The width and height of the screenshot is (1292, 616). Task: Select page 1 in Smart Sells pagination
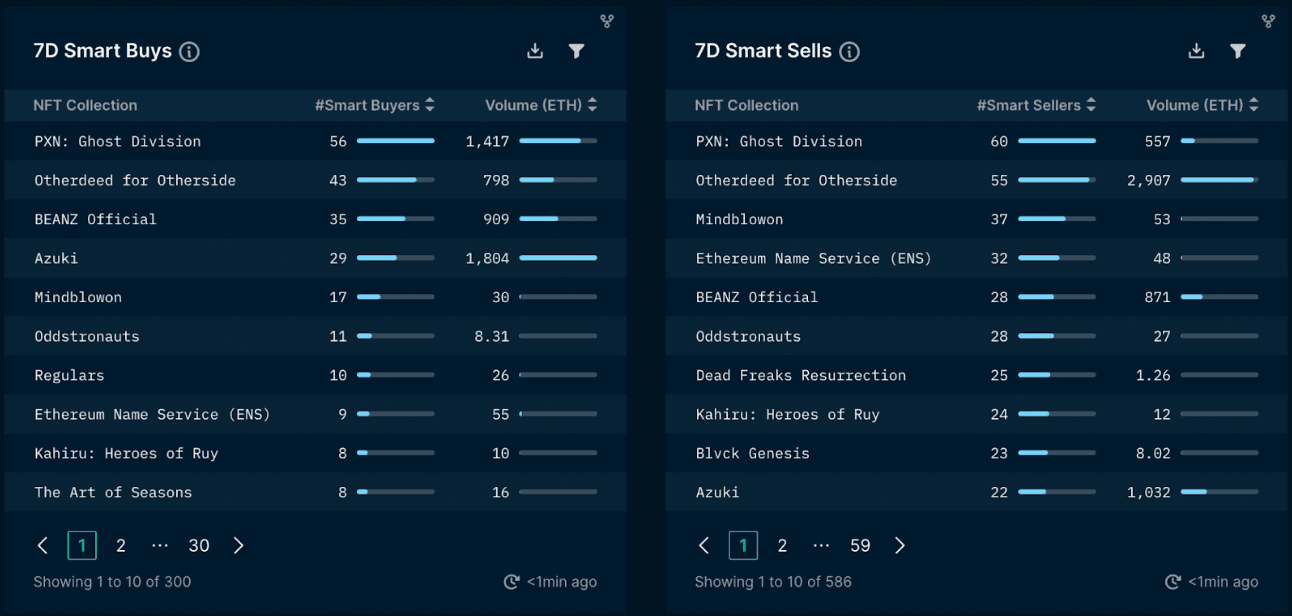743,545
